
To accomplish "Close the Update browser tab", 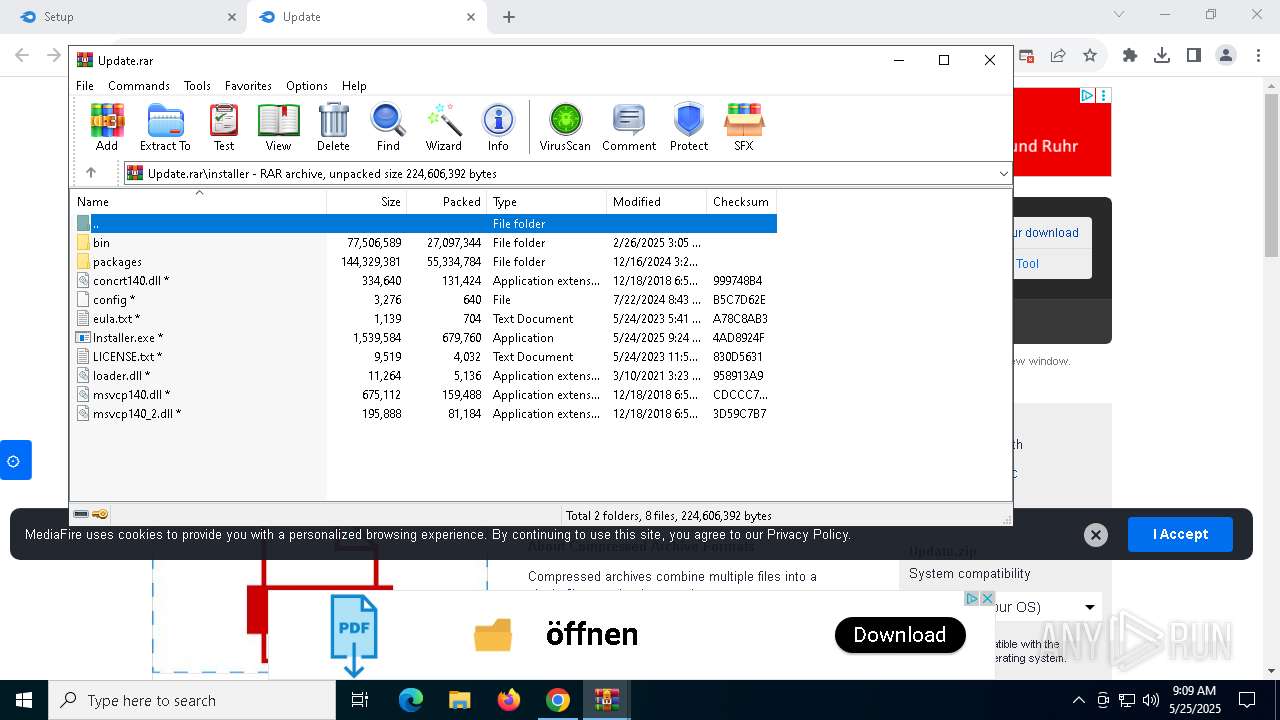I will click(x=471, y=17).
